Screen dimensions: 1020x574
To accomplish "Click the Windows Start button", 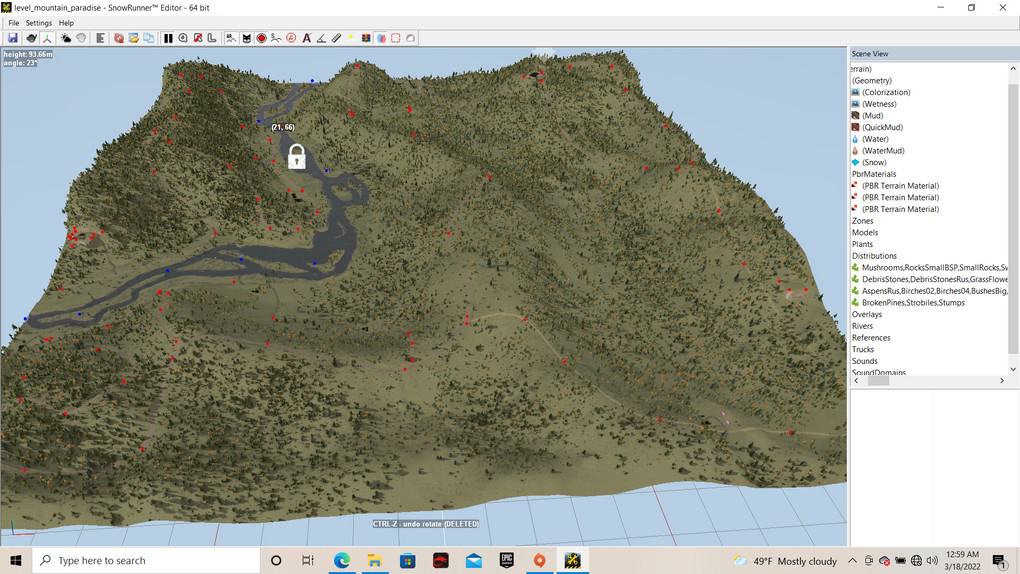I will pos(16,560).
